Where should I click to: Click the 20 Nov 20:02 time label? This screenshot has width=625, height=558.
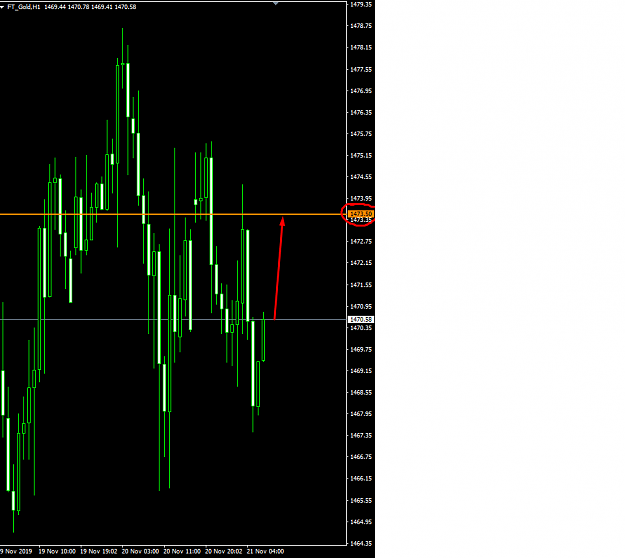point(224,552)
